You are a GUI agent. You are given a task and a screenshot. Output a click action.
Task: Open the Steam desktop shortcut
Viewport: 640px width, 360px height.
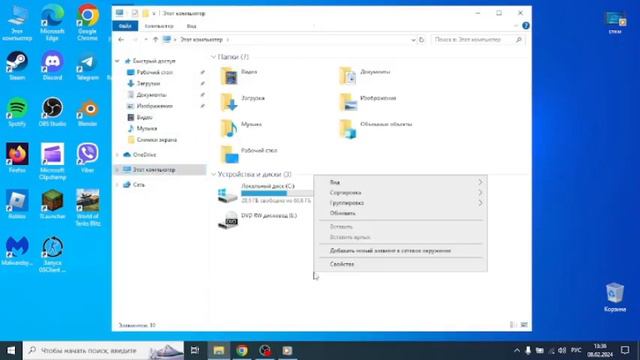coord(17,65)
